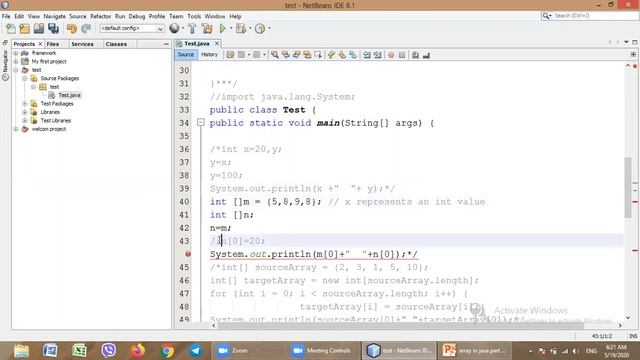
Task: Click the Clean and Build Project icon
Action: 207,29
